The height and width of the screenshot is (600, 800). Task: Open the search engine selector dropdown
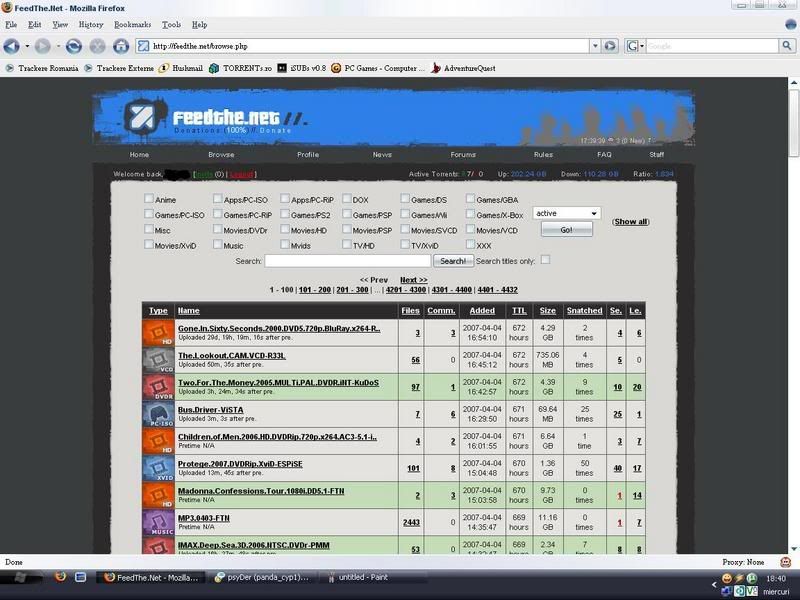tap(635, 46)
